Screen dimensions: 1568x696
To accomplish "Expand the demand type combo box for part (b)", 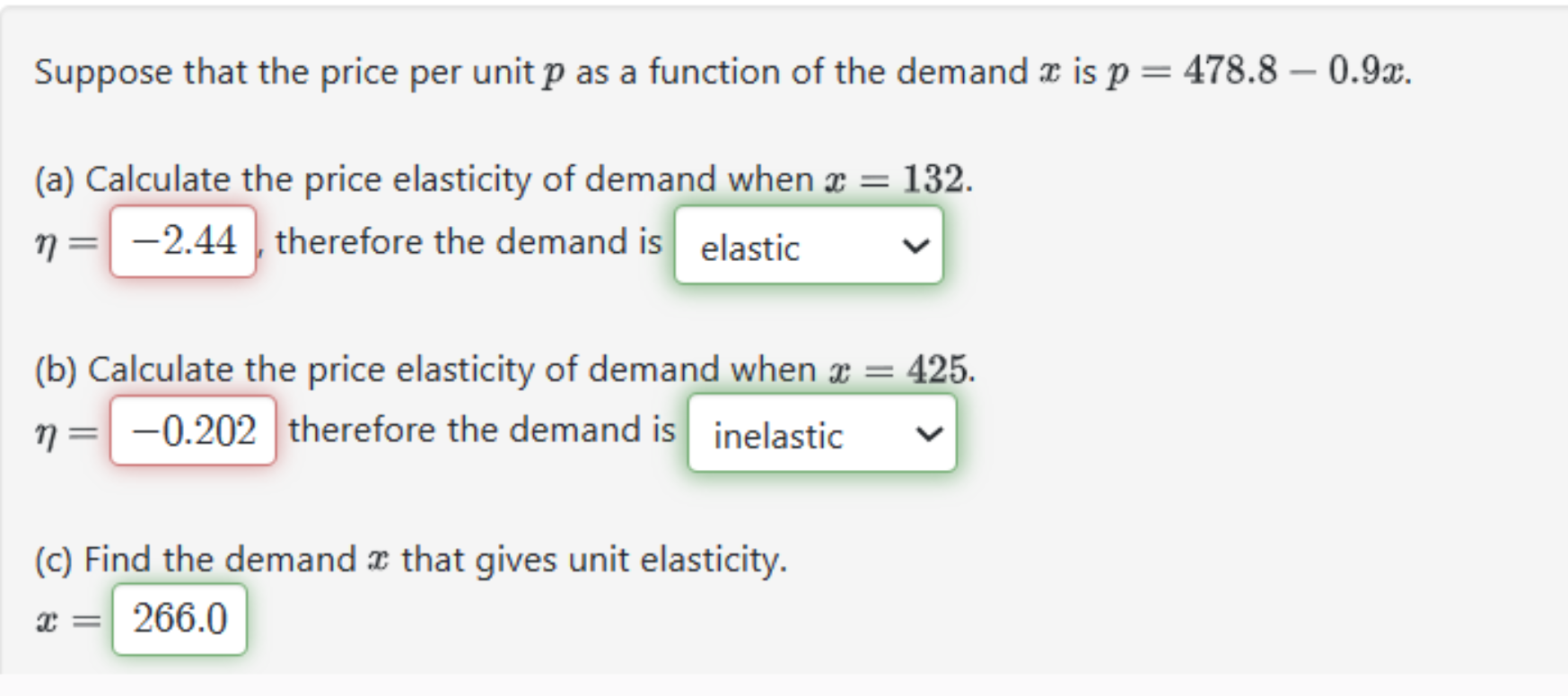I will (x=821, y=434).
